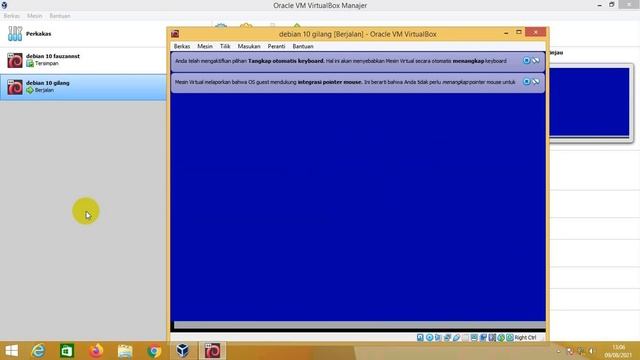Select debian 10 fauzannst machine

pyautogui.click(x=83, y=60)
